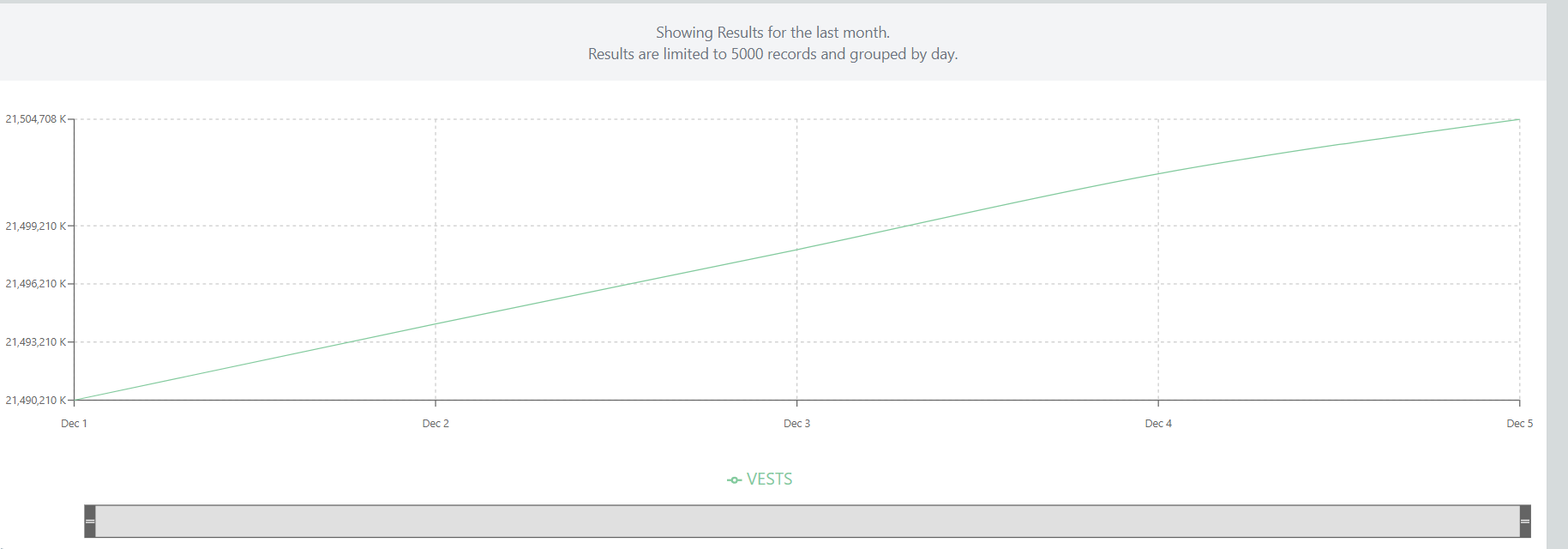The width and height of the screenshot is (1568, 549).
Task: Click the Dec 5 x-axis label
Action: tap(1519, 424)
